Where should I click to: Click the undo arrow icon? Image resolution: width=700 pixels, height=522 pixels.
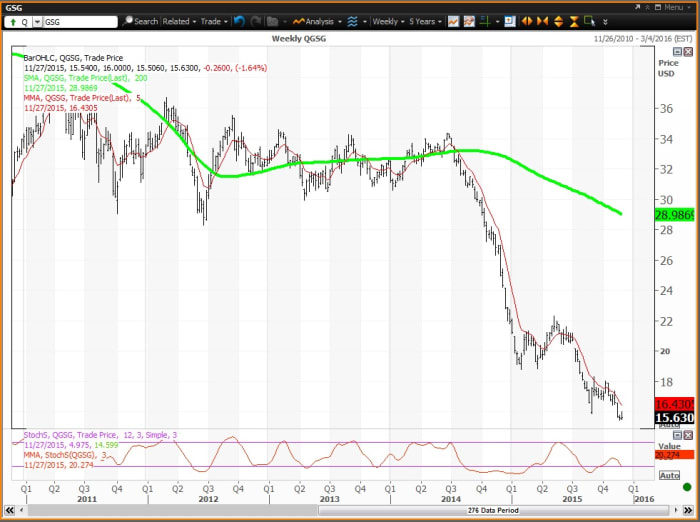240,21
